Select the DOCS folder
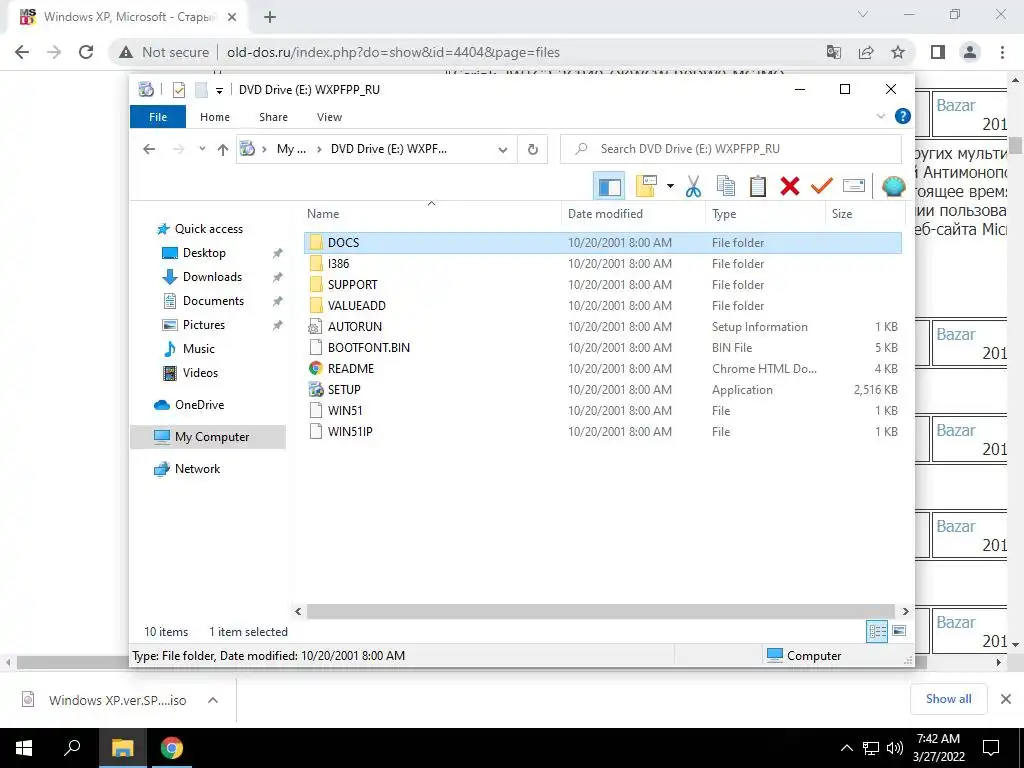This screenshot has width=1024, height=768. point(603,242)
